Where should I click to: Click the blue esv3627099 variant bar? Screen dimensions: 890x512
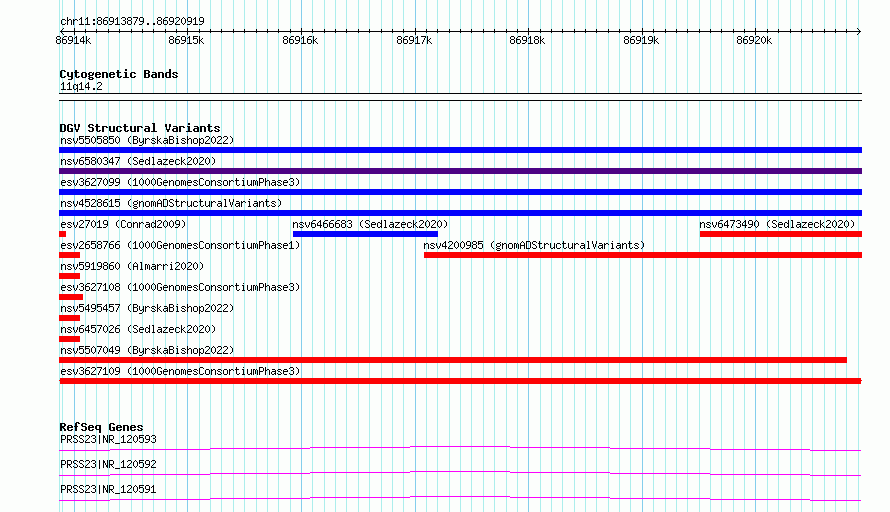[460, 192]
